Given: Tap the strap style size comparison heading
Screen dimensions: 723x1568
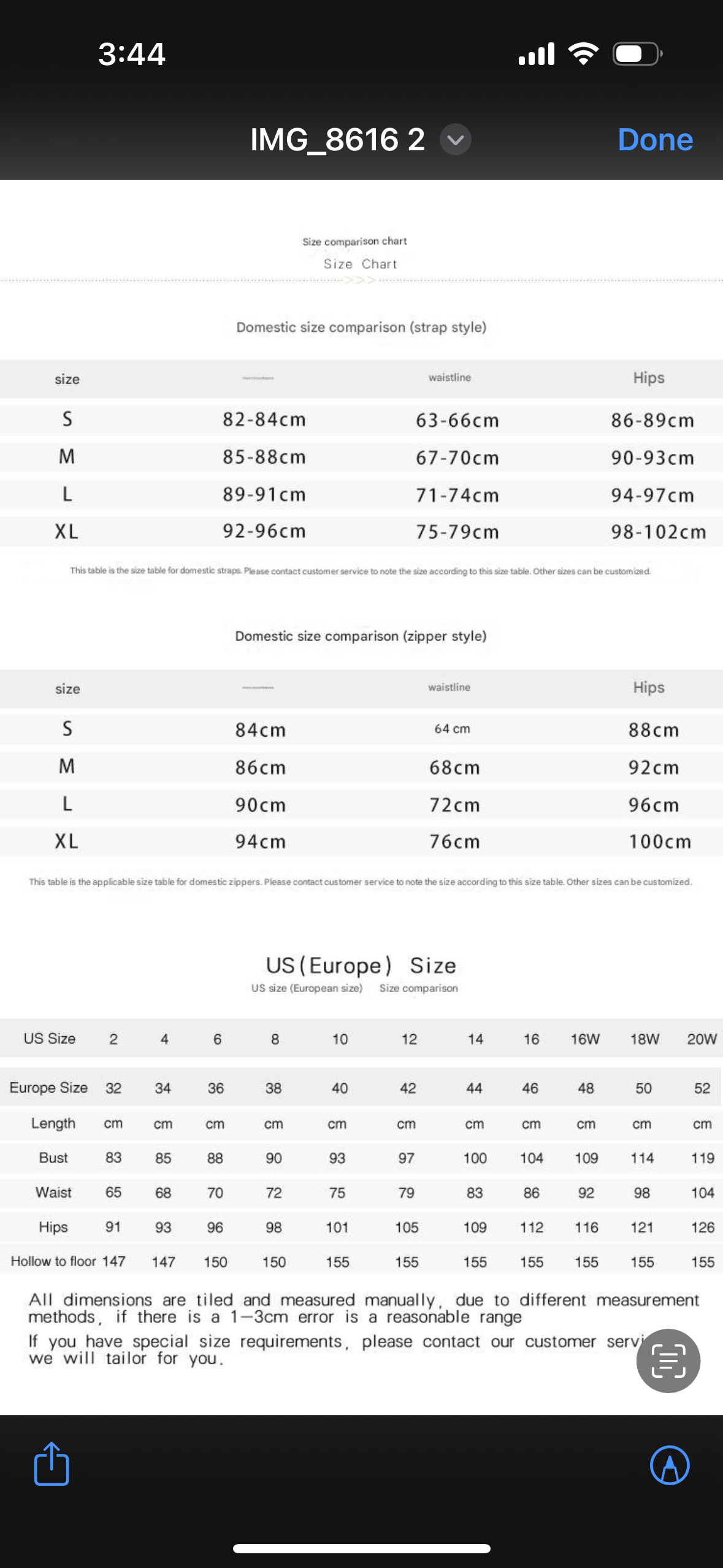Looking at the screenshot, I should point(361,328).
